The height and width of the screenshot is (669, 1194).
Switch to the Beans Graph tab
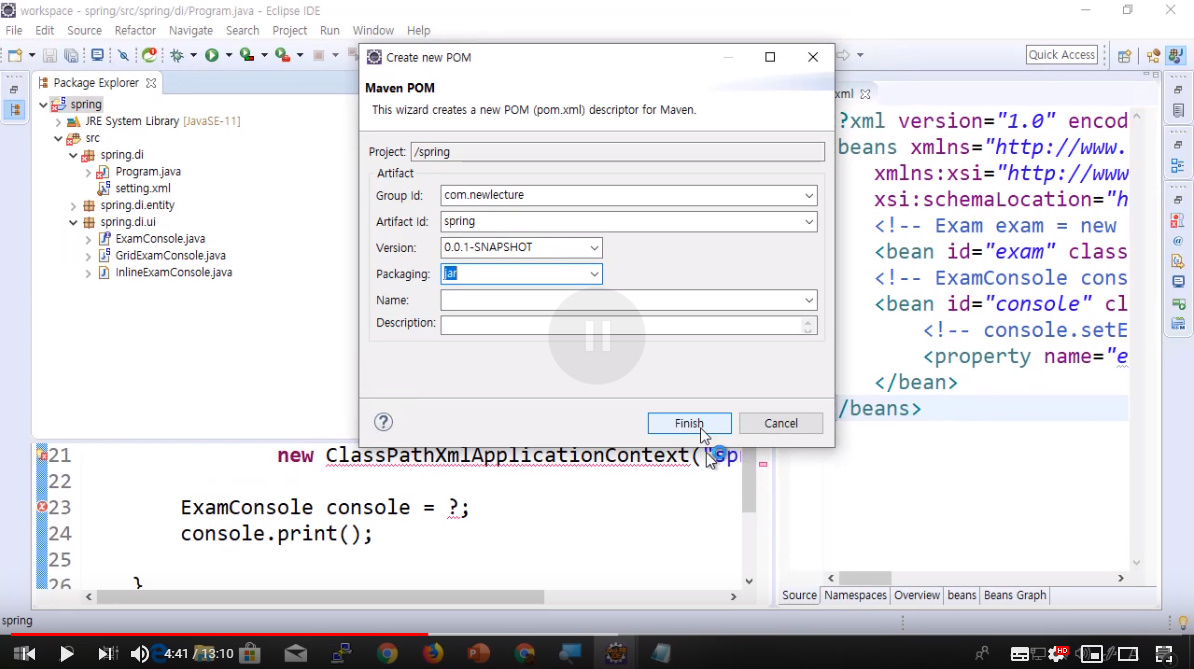point(1014,595)
